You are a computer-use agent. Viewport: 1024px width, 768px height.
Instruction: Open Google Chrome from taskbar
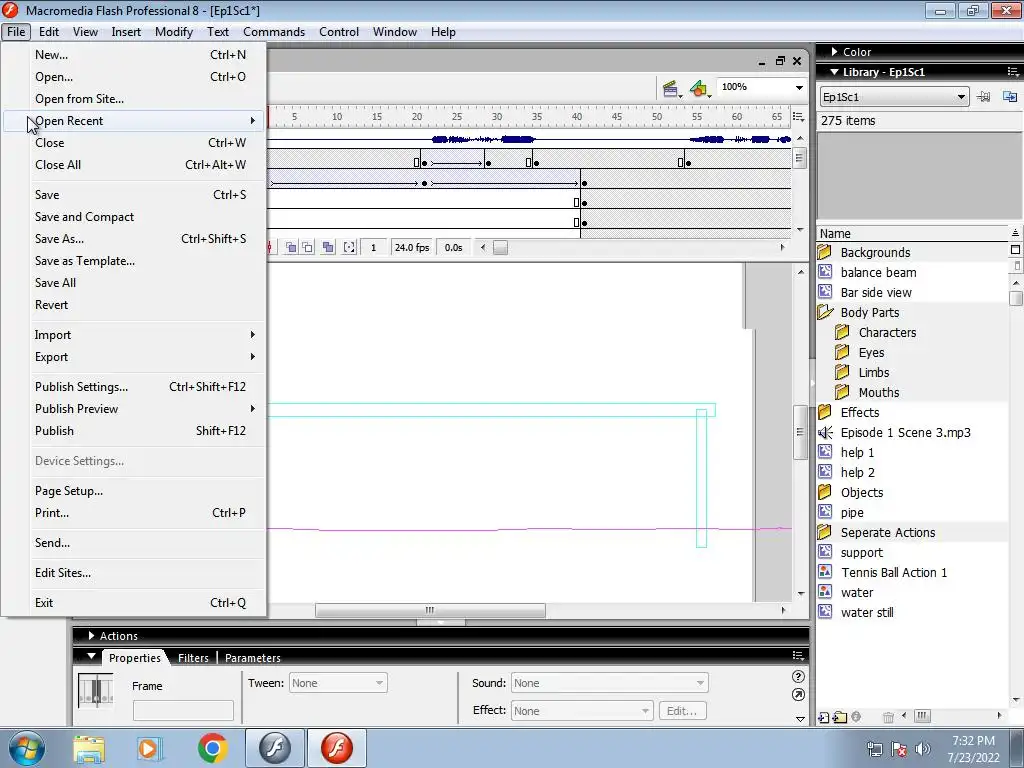tap(212, 748)
